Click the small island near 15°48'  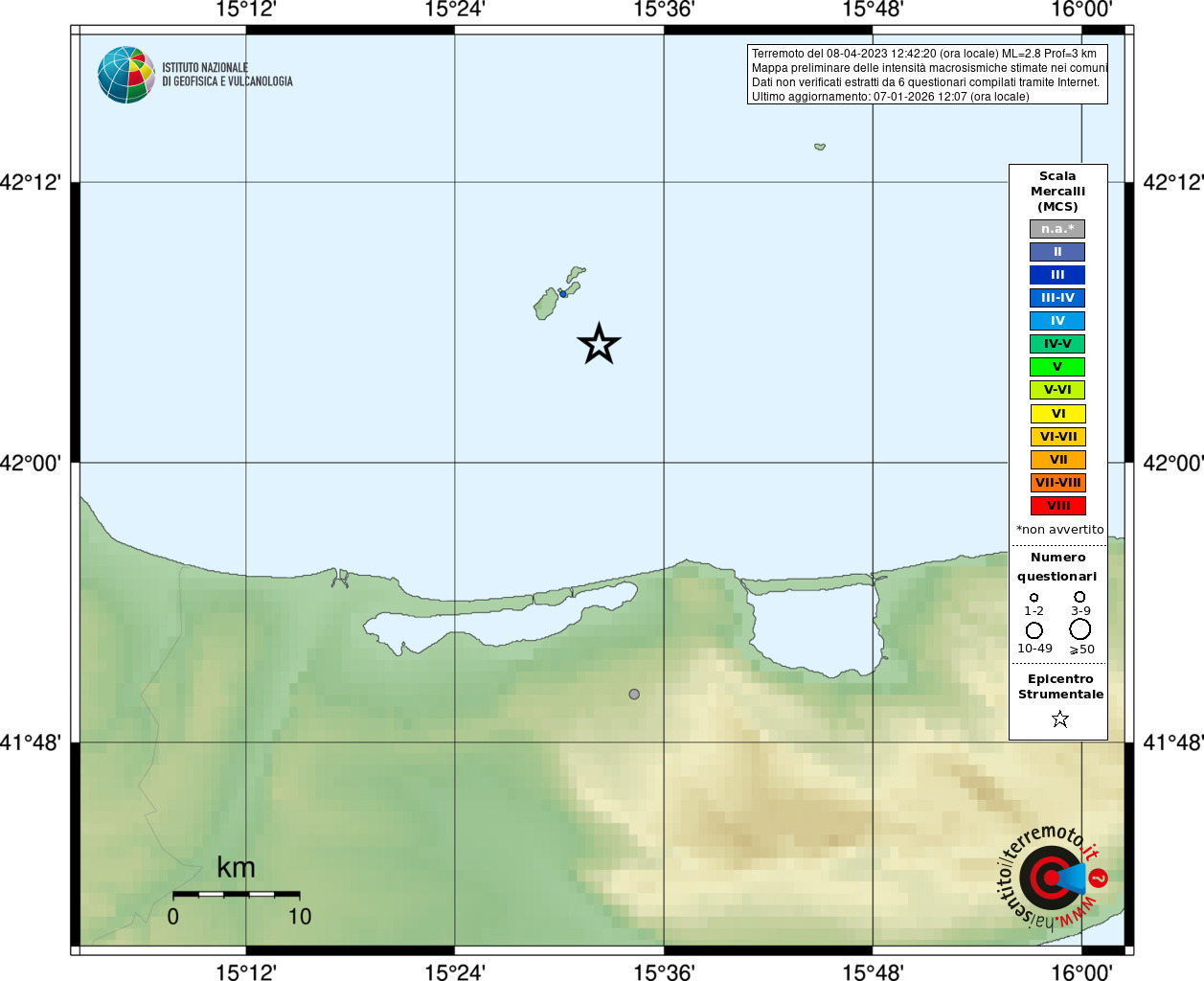tap(820, 147)
